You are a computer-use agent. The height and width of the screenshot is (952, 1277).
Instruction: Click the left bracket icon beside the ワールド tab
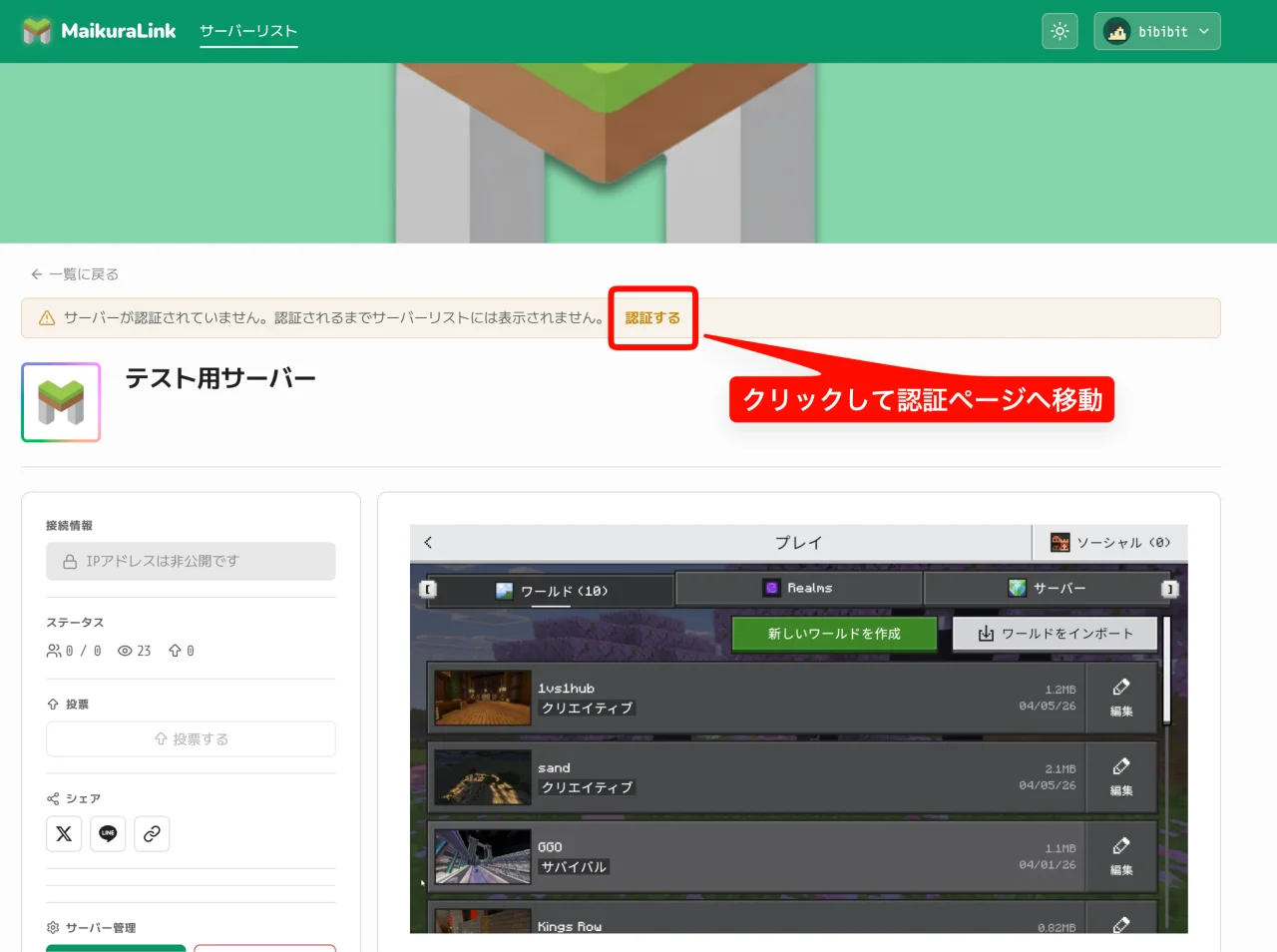click(x=429, y=589)
